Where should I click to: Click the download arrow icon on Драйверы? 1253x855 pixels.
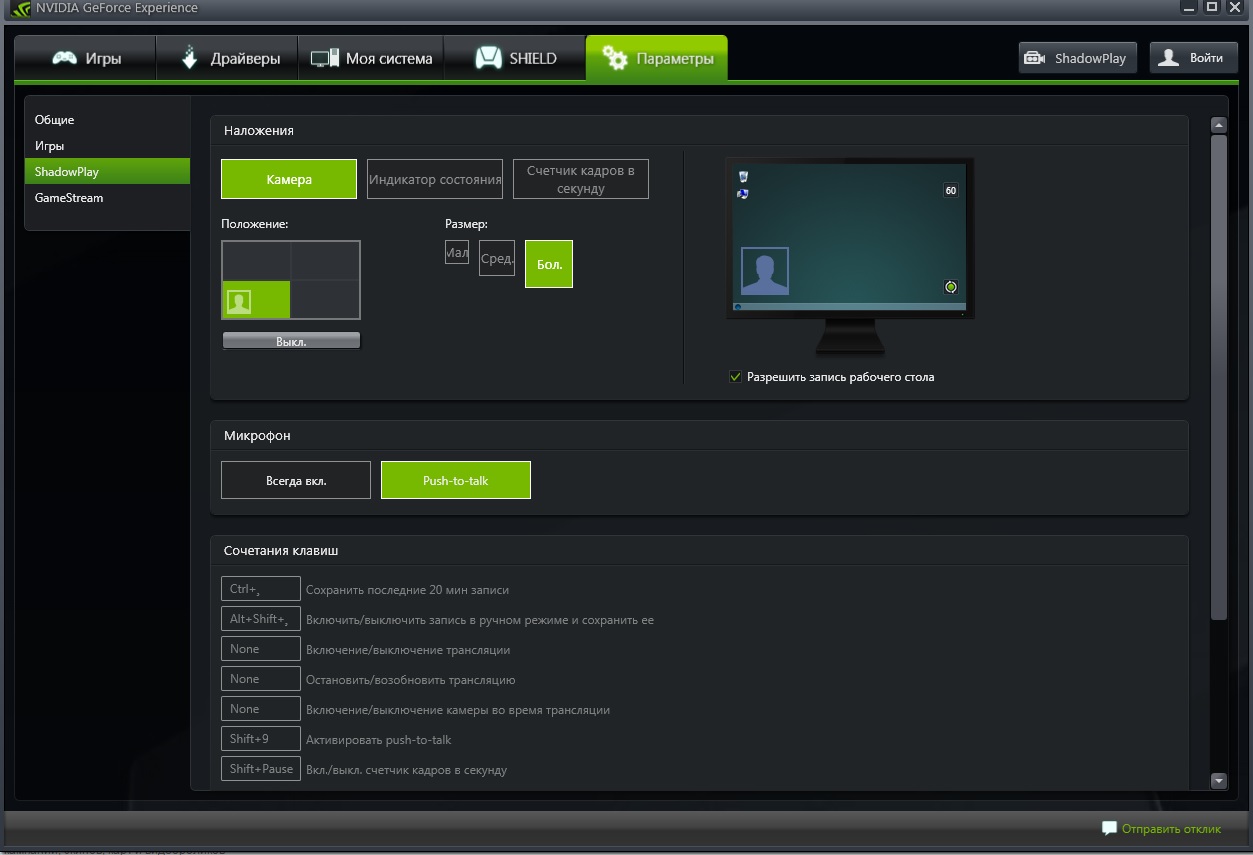coord(190,58)
